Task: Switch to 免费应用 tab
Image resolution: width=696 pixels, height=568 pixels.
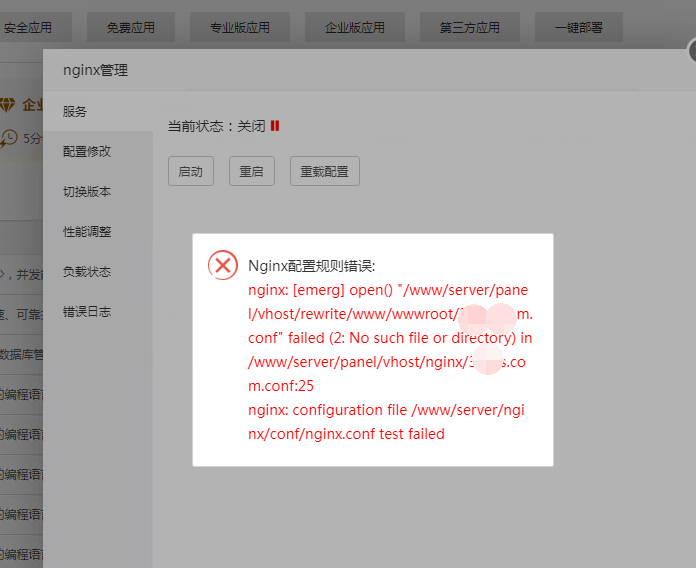Action: click(x=130, y=28)
